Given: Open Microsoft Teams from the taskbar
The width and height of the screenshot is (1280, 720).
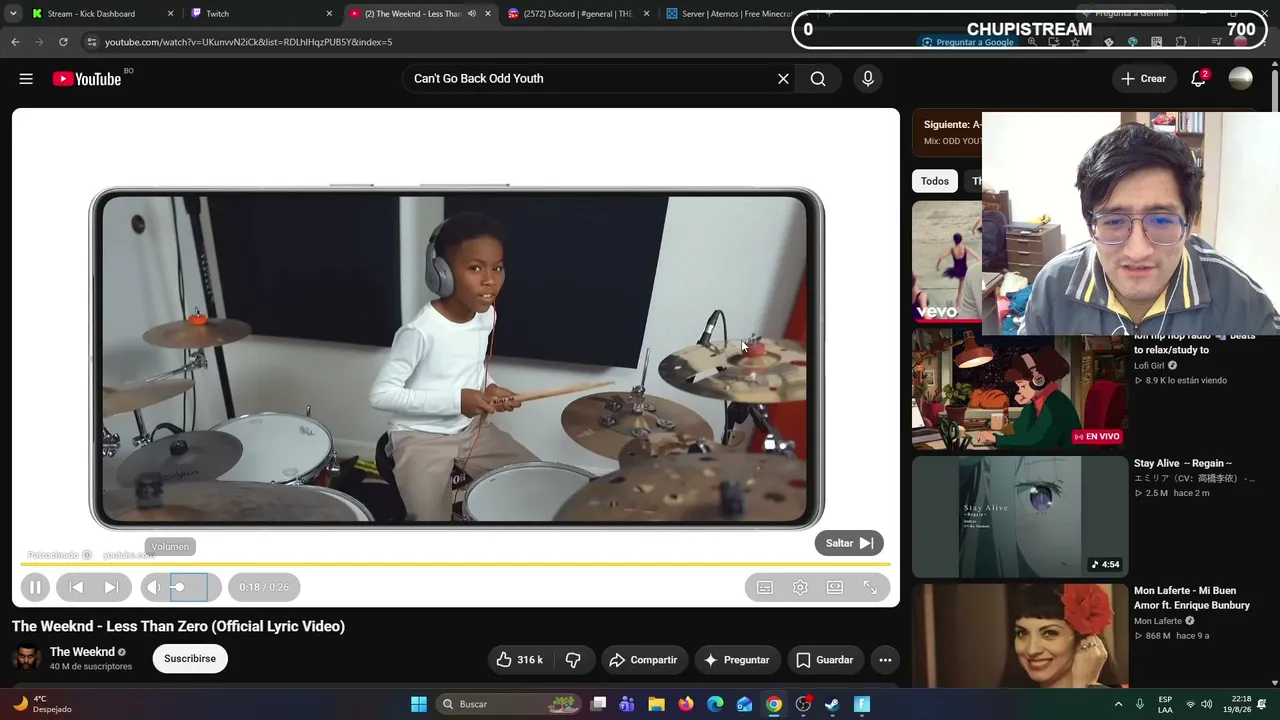Looking at the screenshot, I should click(x=627, y=704).
